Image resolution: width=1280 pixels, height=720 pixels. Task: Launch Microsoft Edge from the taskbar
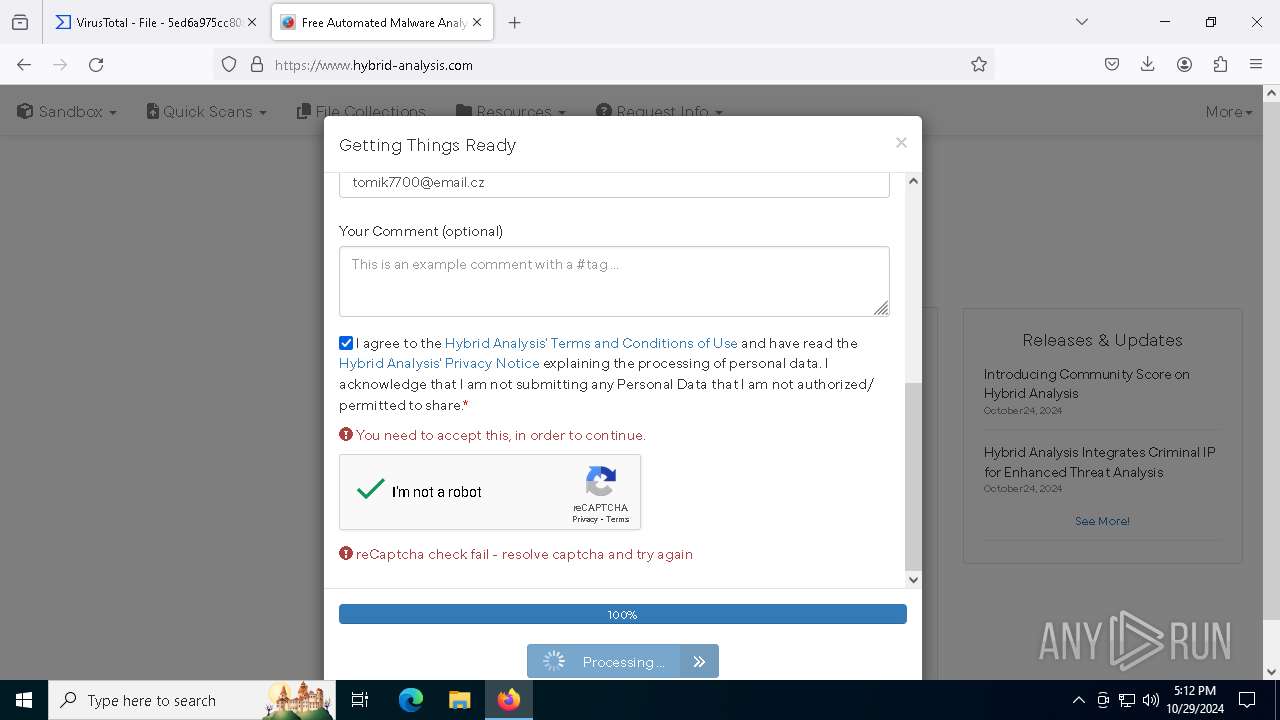pyautogui.click(x=411, y=700)
